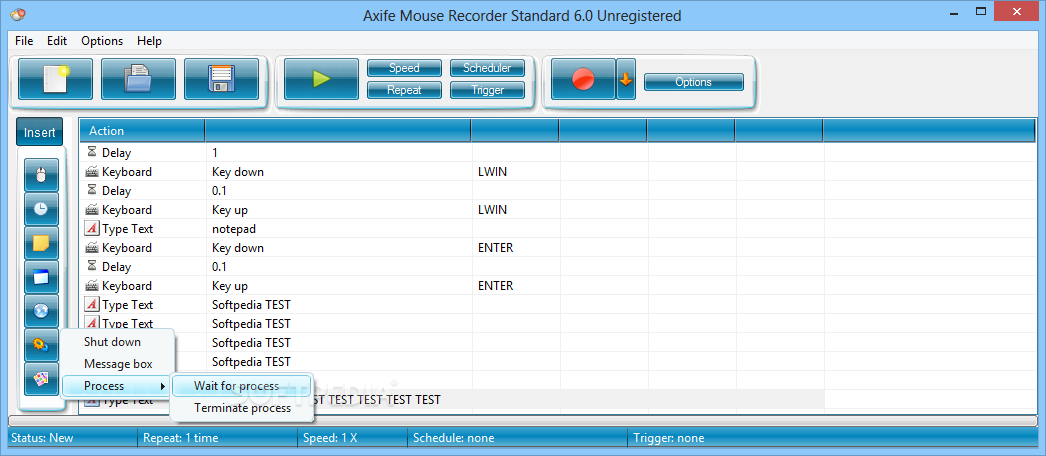1046x456 pixels.
Task: Click hourglass icon of first Delay row
Action: click(x=92, y=153)
